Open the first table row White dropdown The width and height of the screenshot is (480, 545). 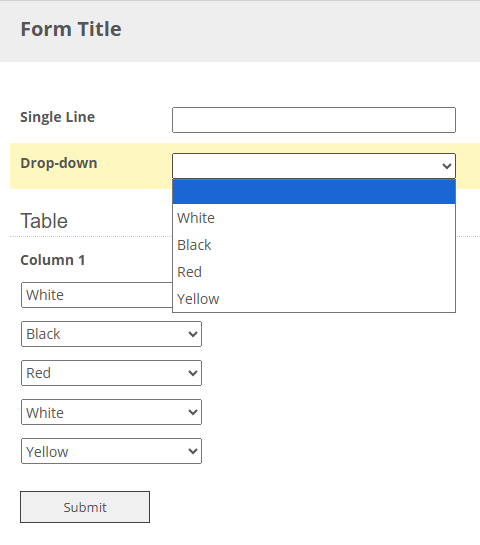point(97,295)
